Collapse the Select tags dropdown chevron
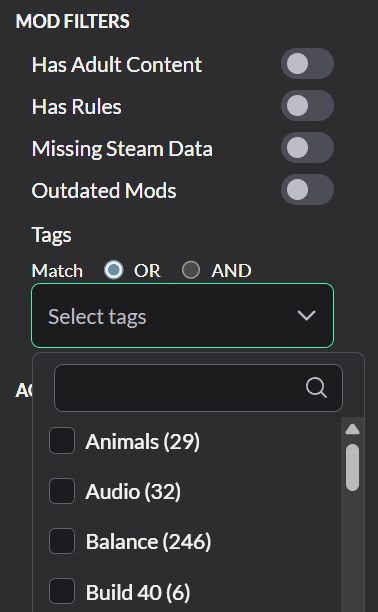This screenshot has height=612, width=378. [x=306, y=315]
